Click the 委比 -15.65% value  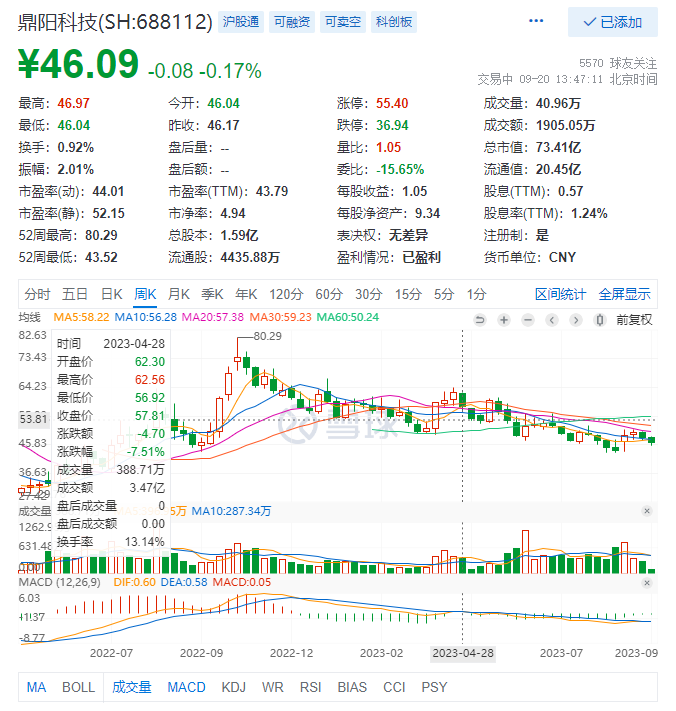(x=400, y=170)
